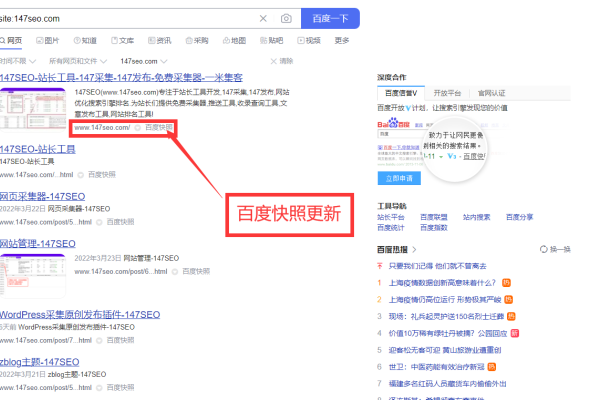
Task: Open the zblog主题-147SEO result
Action: 40,362
